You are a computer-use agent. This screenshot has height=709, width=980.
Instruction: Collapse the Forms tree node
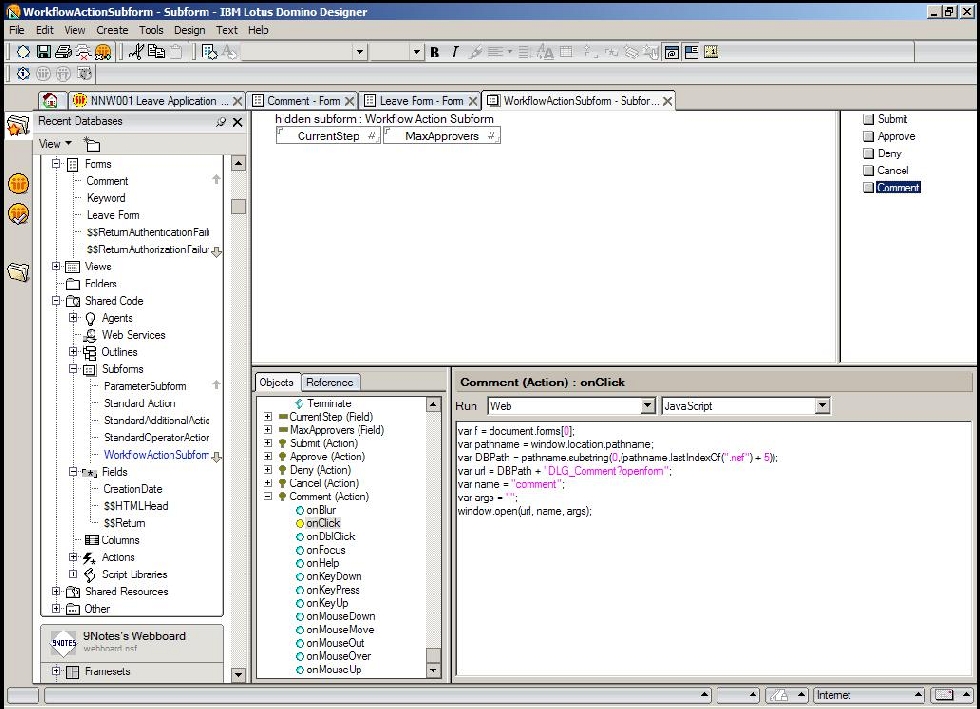pyautogui.click(x=56, y=164)
